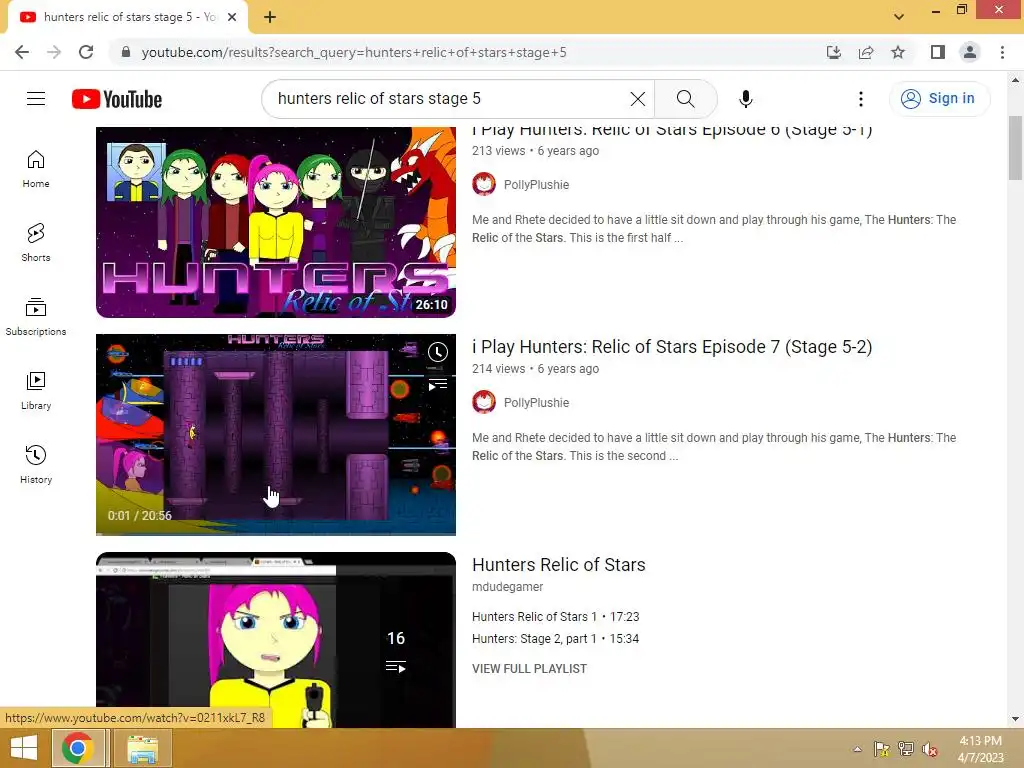Viewport: 1024px width, 768px height.
Task: Activate voice search microphone
Action: click(745, 99)
